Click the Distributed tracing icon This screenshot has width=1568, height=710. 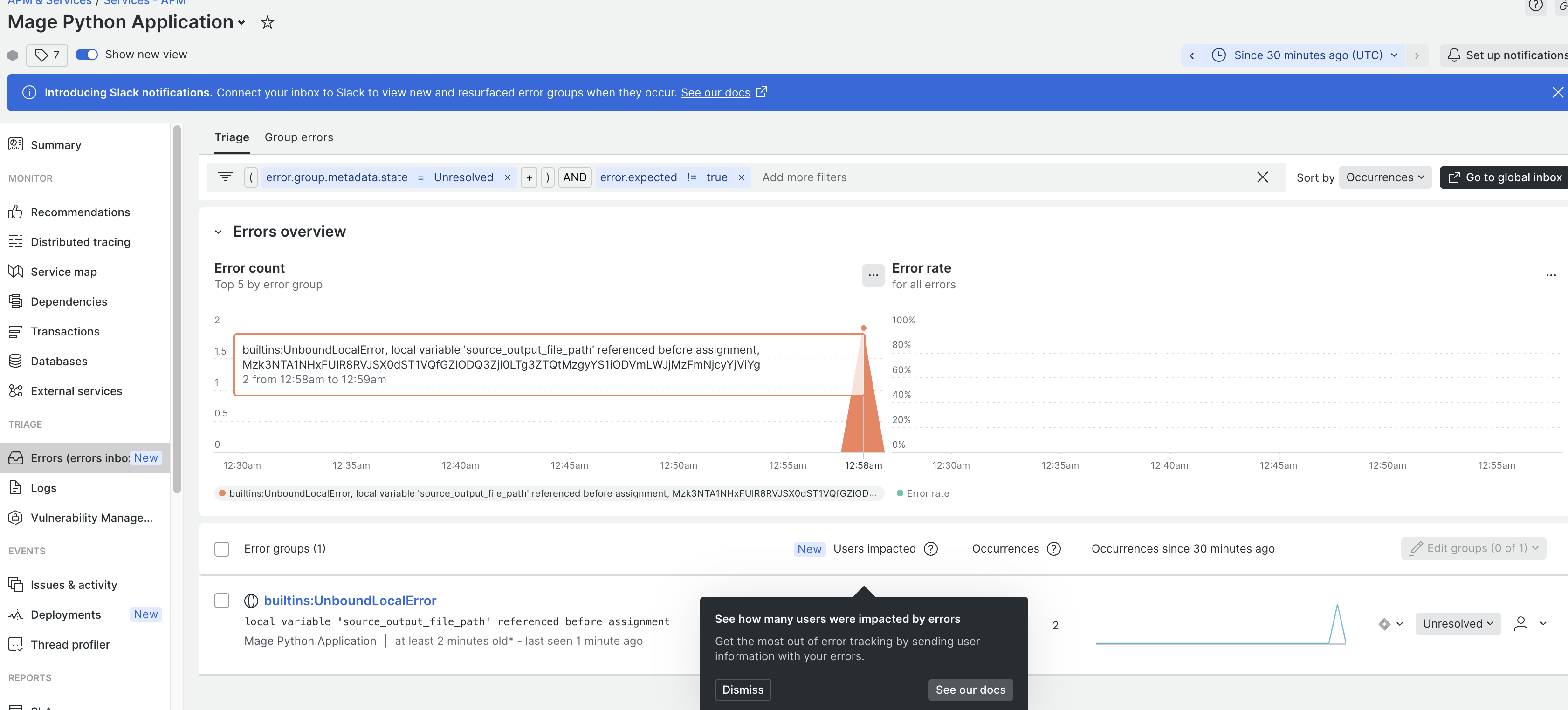click(16, 241)
